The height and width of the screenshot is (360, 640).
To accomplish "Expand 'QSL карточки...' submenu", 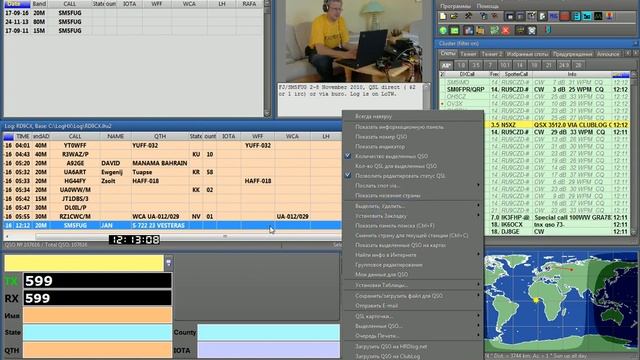I will pos(412,316).
